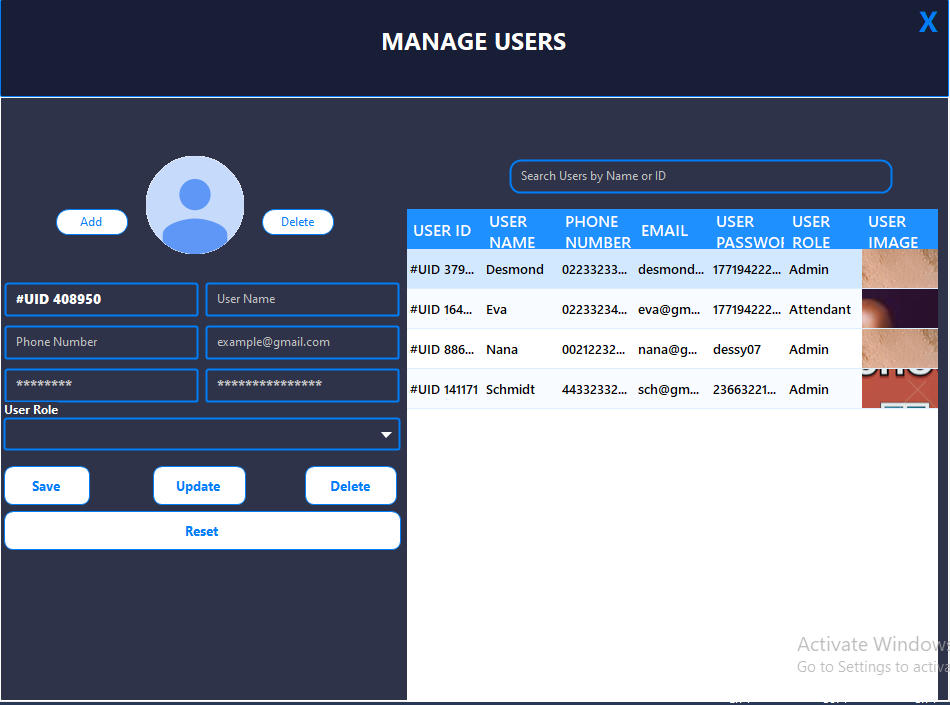Click the Search Users by Name field
This screenshot has width=950, height=705.
[700, 176]
